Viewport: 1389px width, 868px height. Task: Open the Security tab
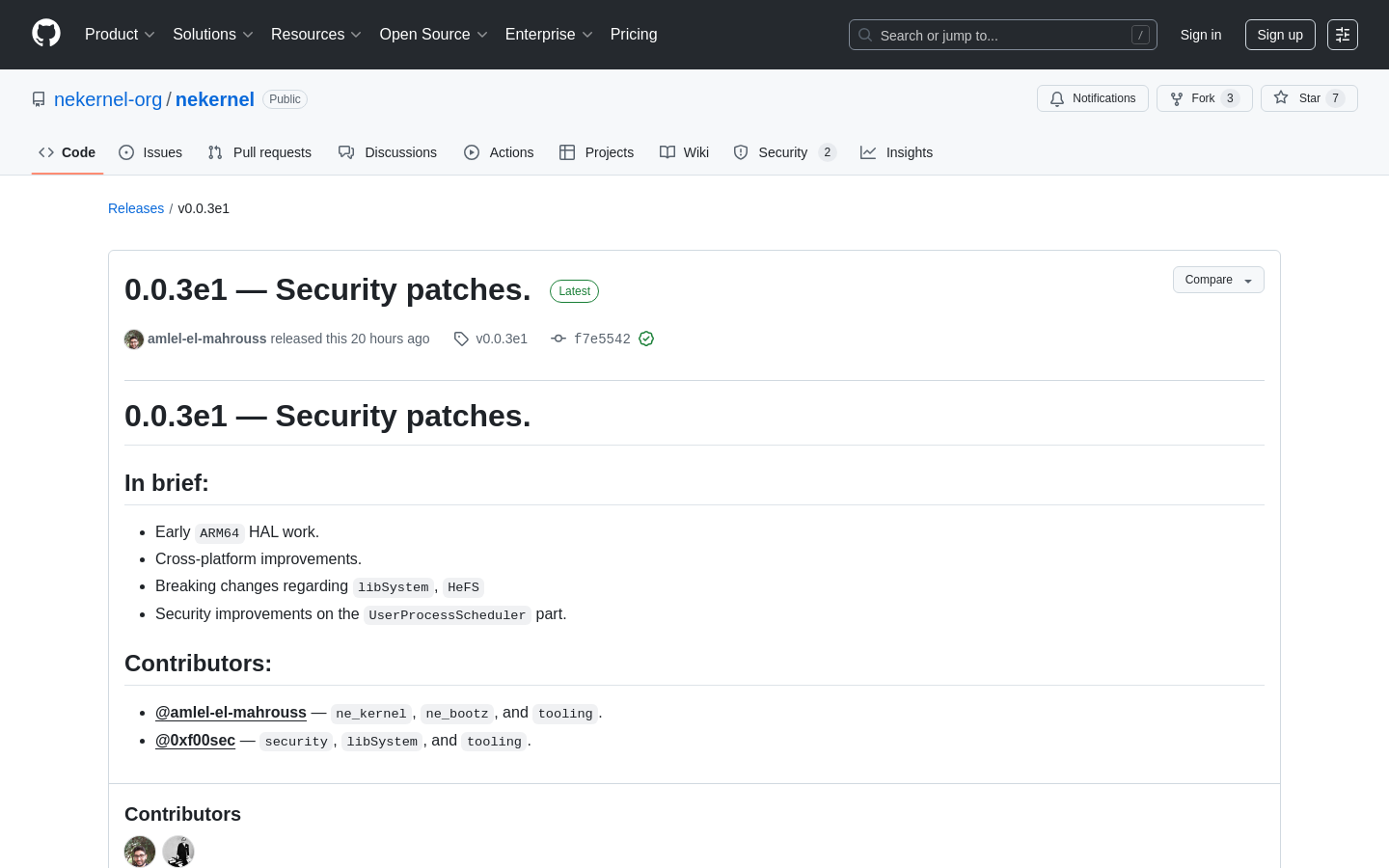[784, 152]
